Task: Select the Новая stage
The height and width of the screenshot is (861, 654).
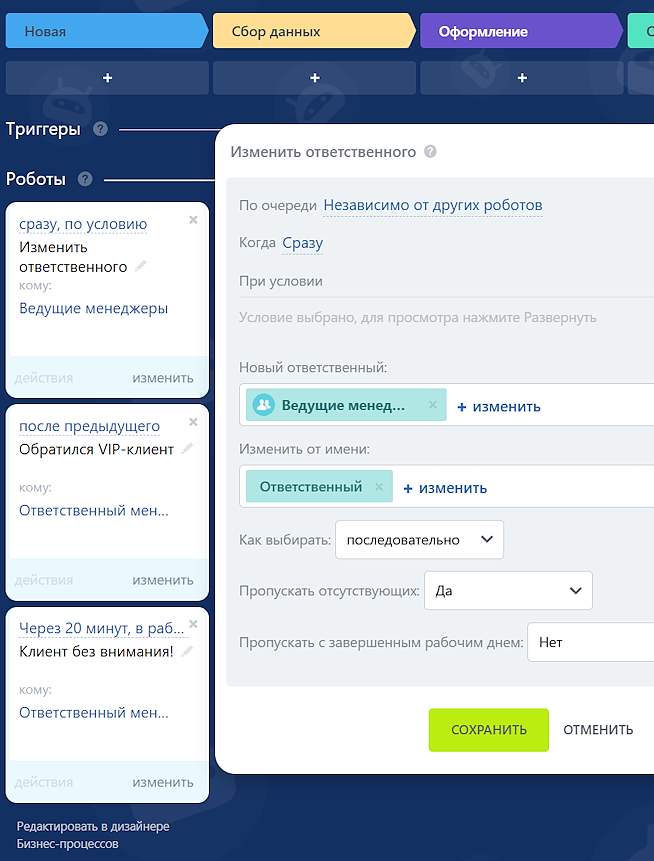Action: click(x=107, y=31)
